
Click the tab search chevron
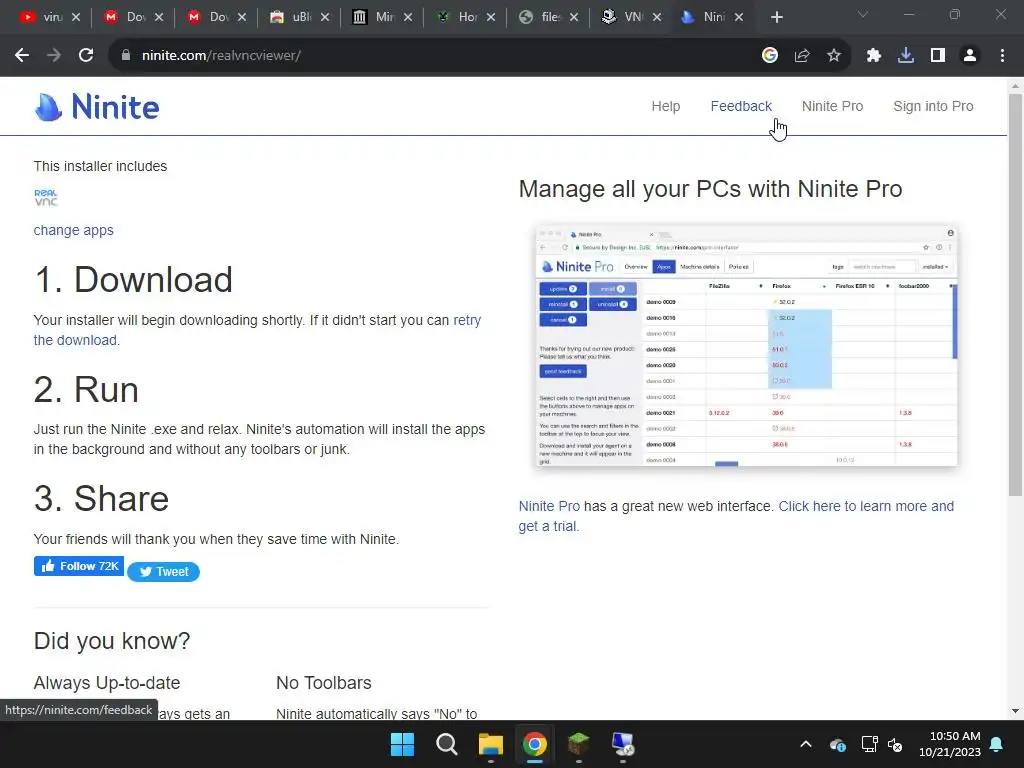pos(863,14)
